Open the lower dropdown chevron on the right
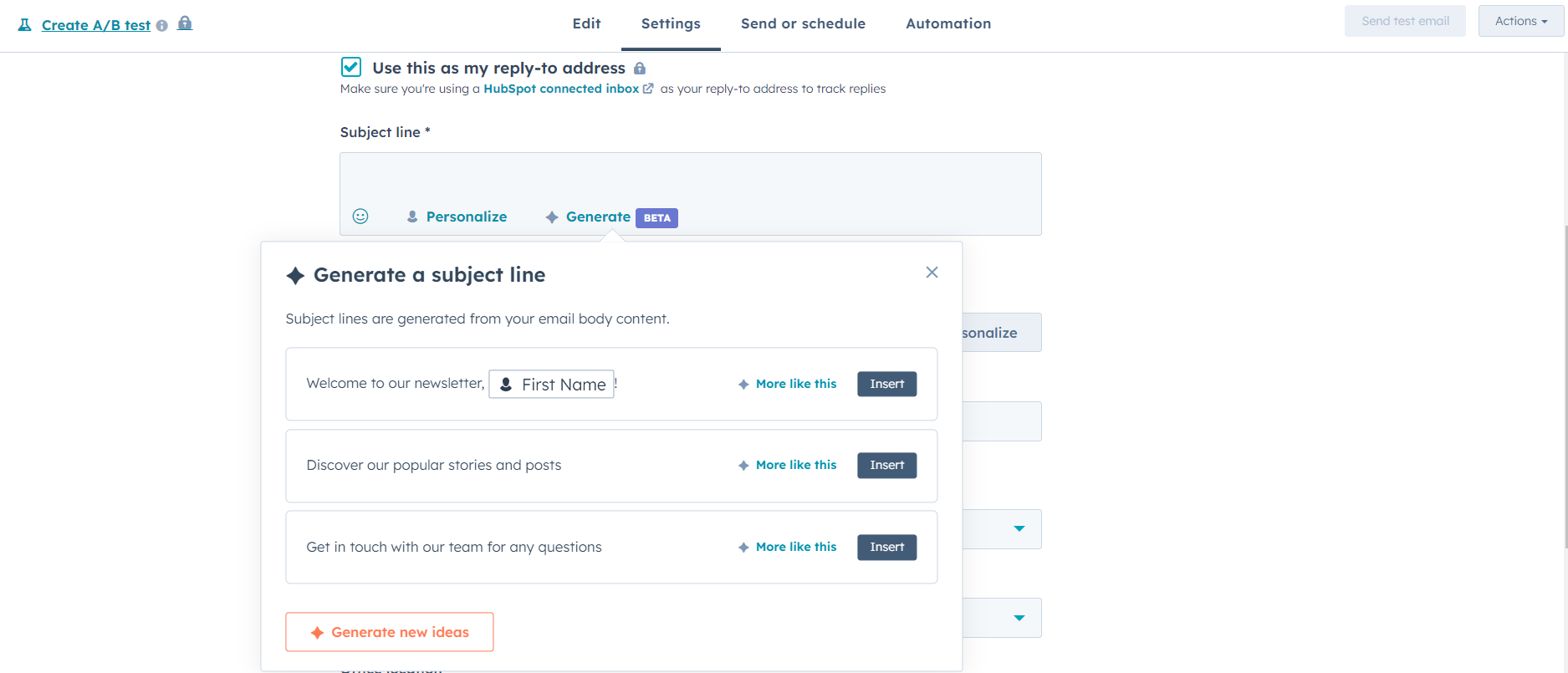Screen dimensions: 1568x673 (1019, 617)
